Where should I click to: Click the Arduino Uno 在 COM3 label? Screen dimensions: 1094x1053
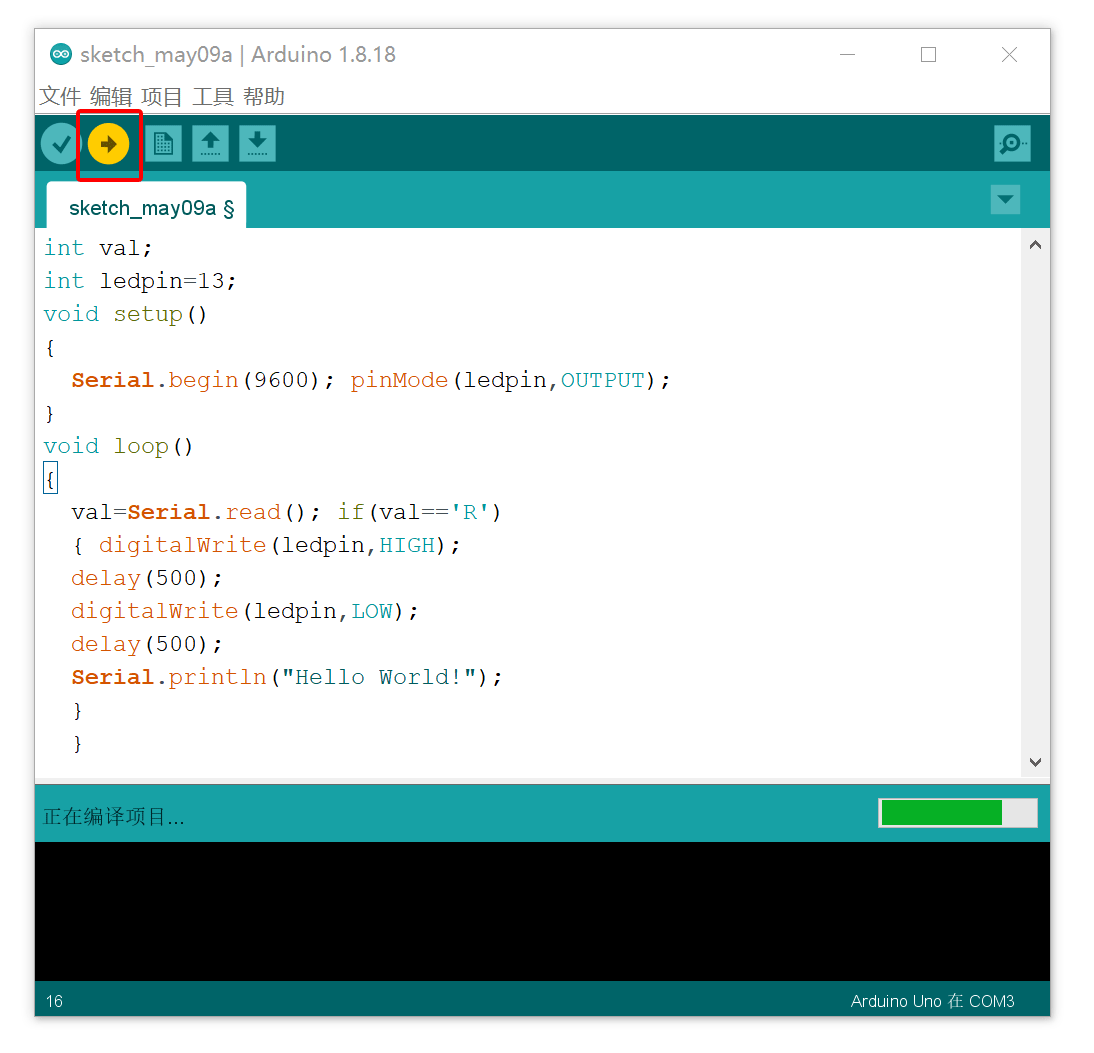click(931, 1001)
